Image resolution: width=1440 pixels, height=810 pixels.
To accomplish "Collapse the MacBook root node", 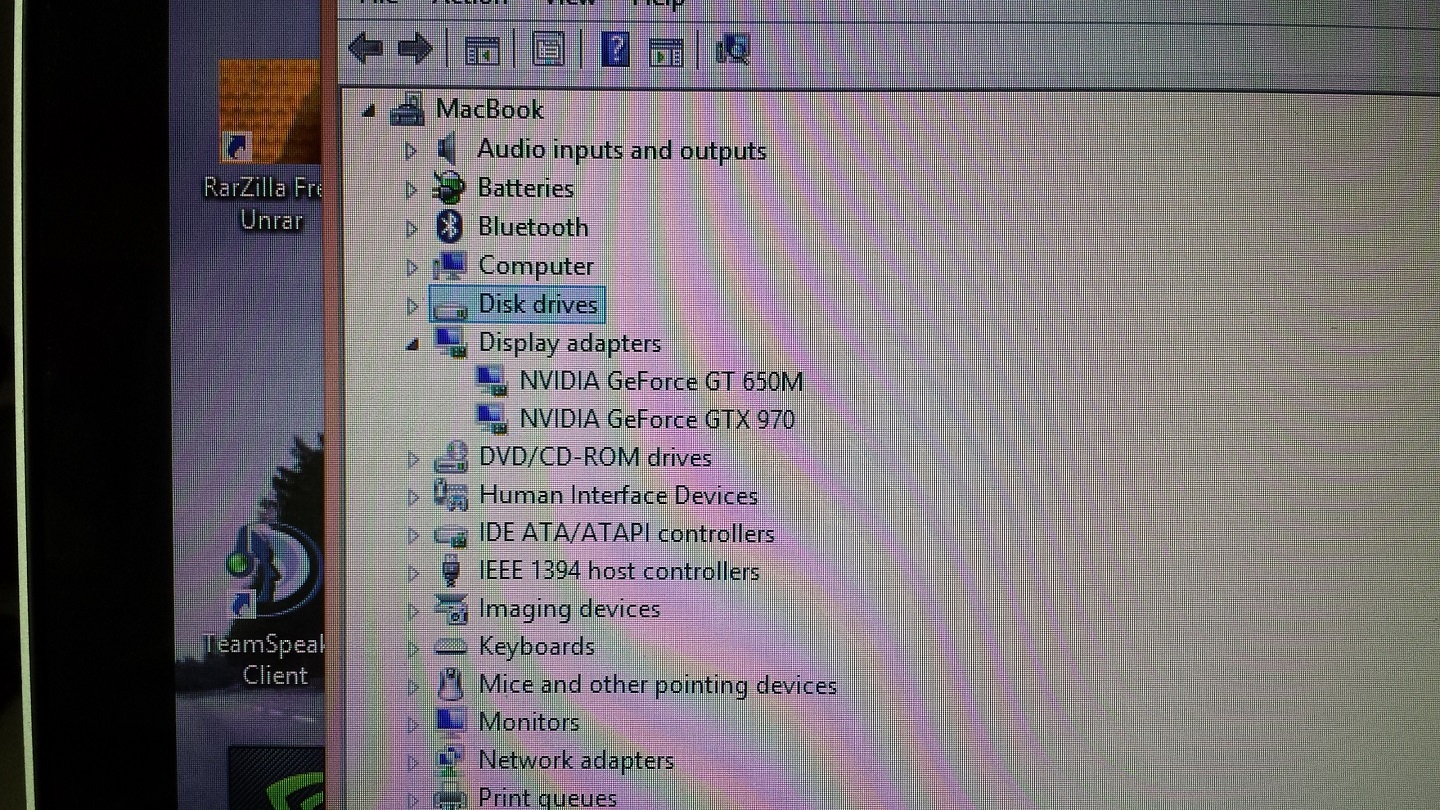I will point(369,111).
